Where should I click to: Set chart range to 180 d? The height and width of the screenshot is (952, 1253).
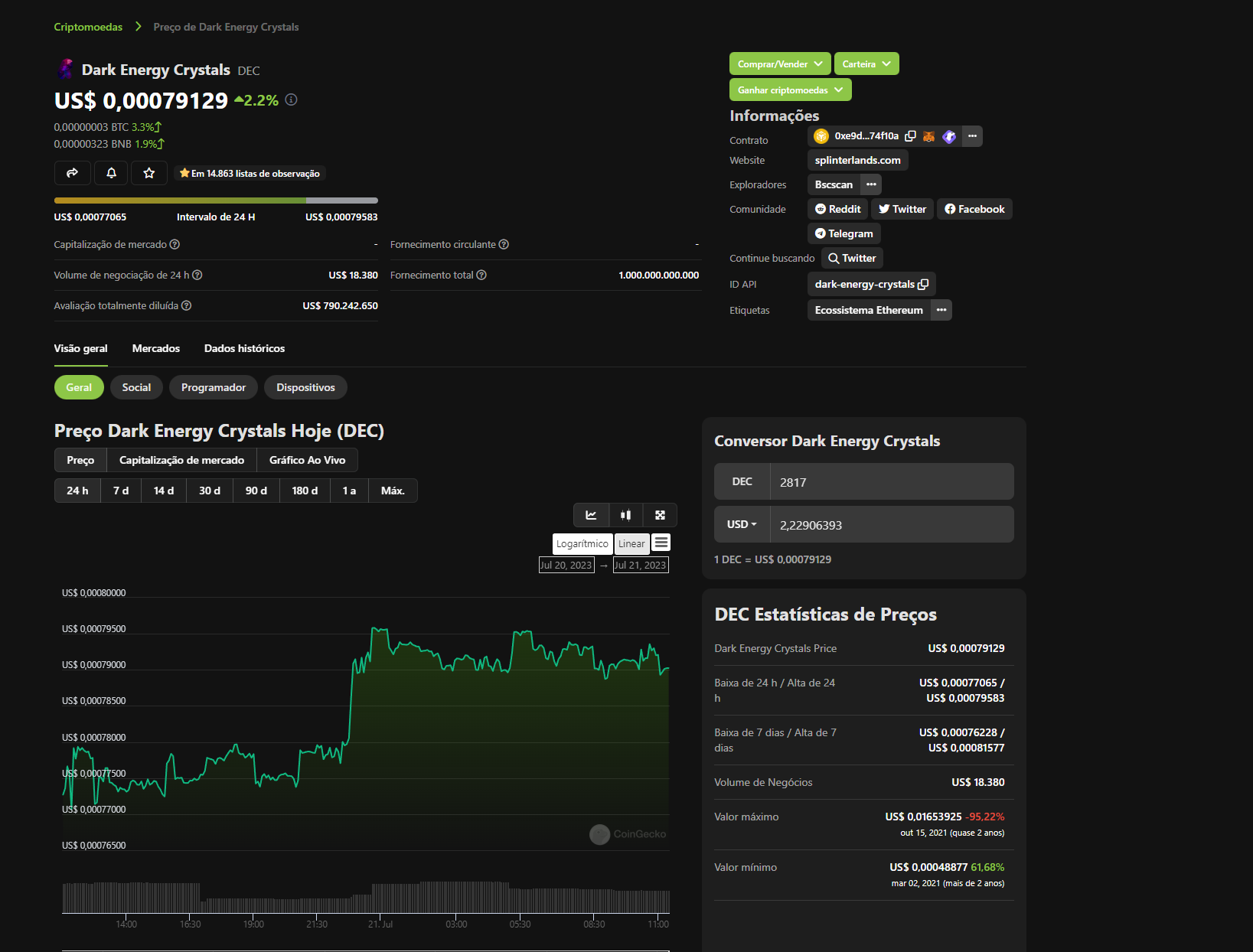click(x=305, y=491)
